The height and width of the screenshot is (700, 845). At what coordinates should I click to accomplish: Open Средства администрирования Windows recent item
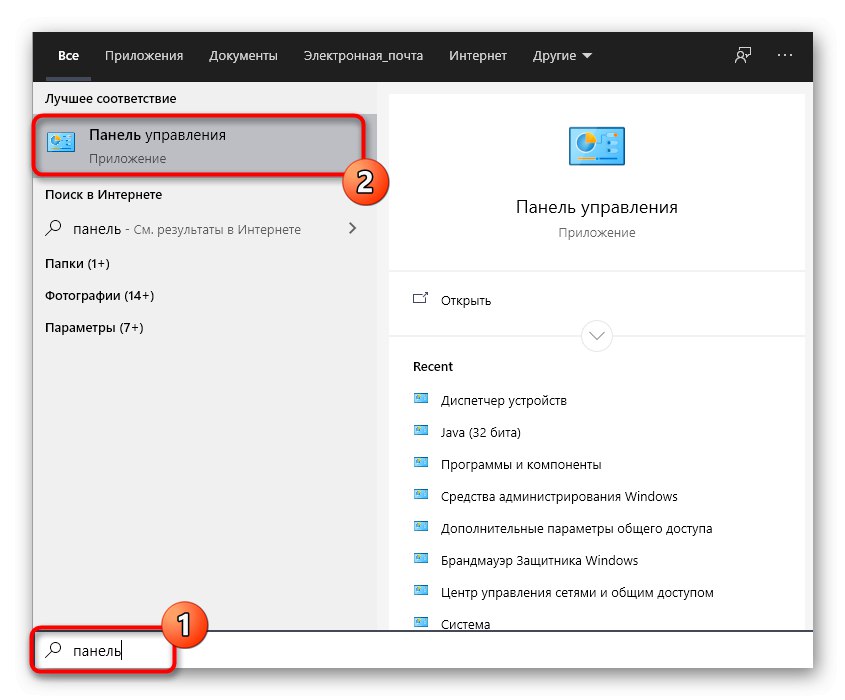(559, 496)
